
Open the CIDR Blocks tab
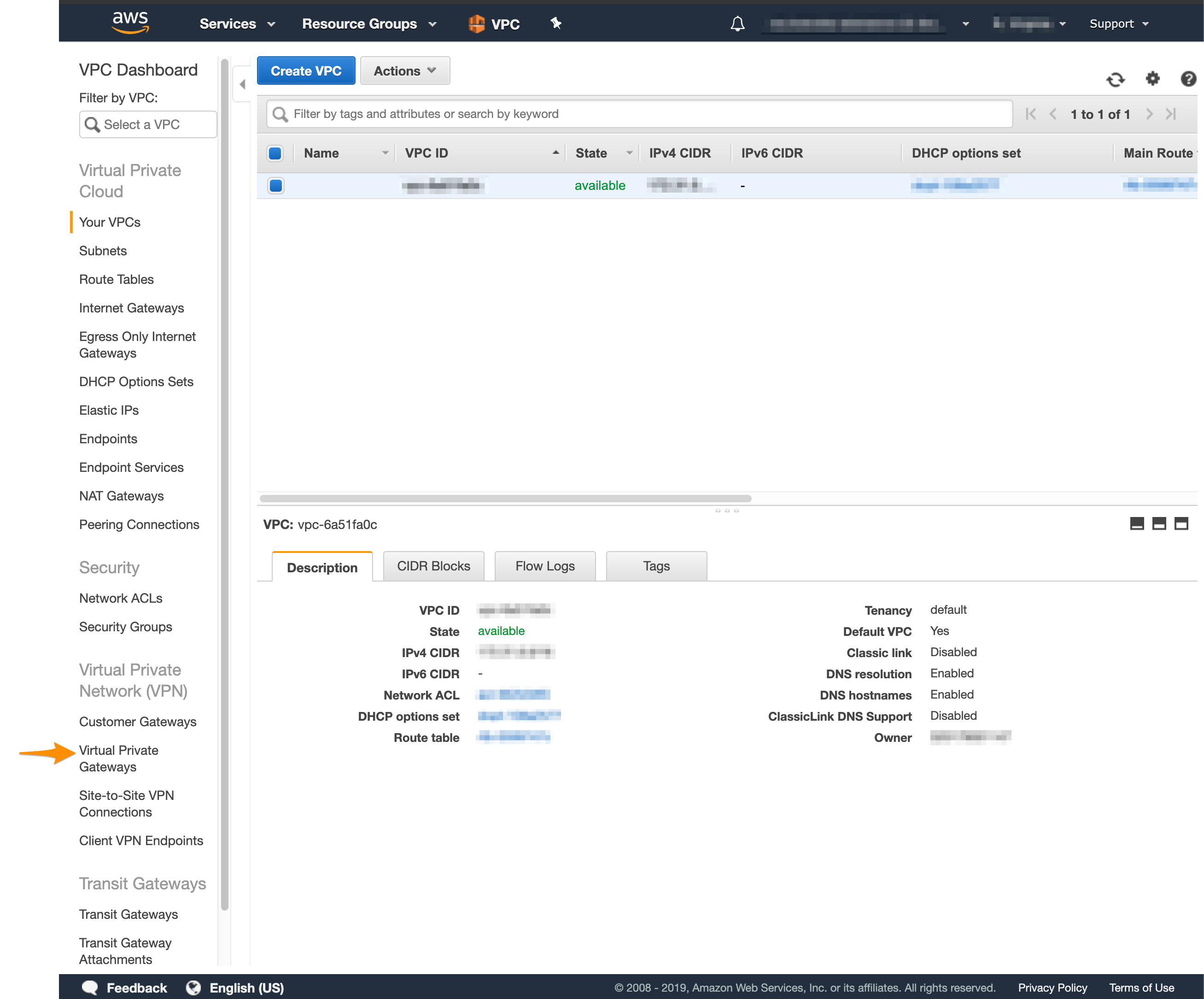[x=432, y=566]
